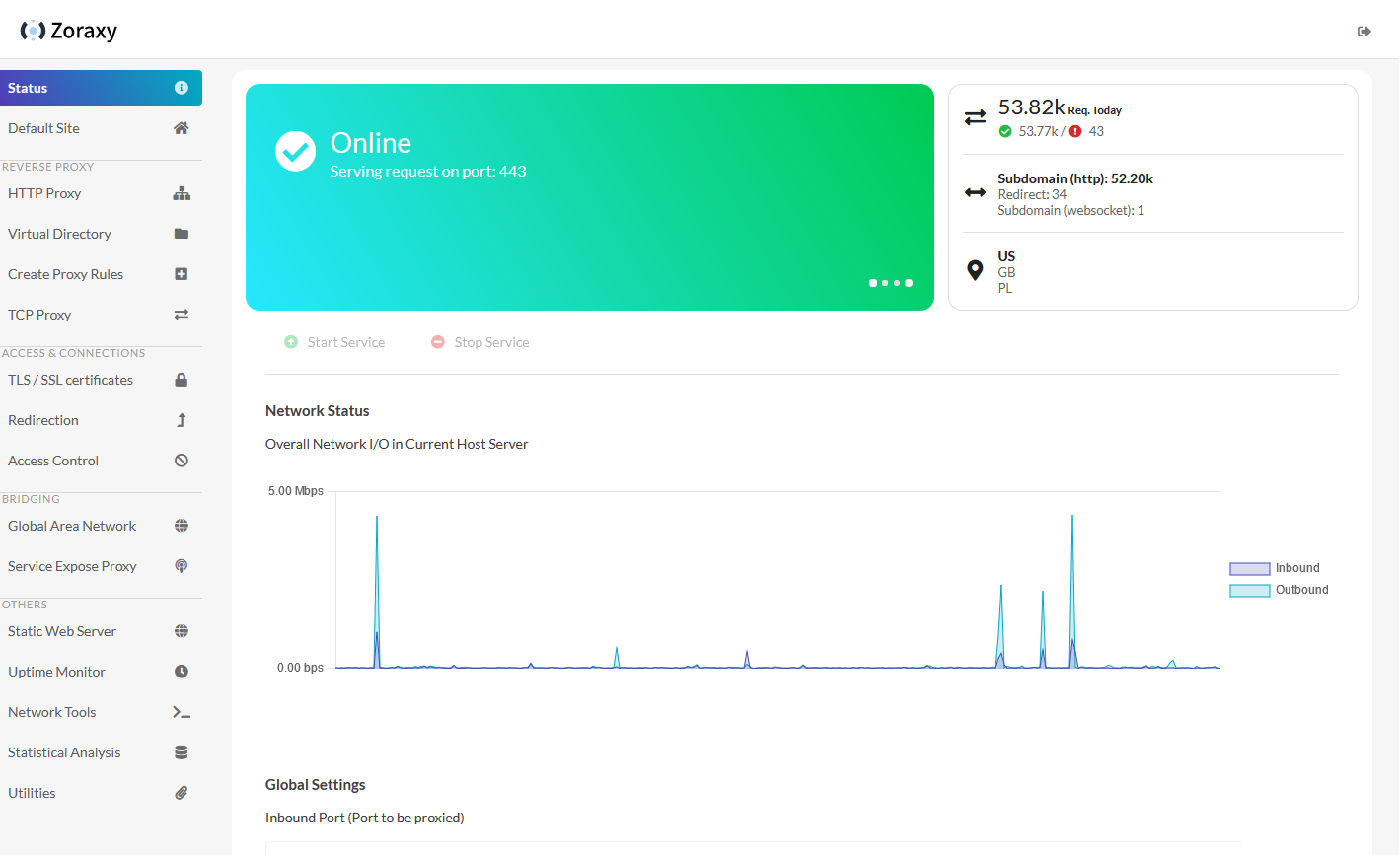Go to HTTP Proxy settings
1400x855 pixels.
point(101,193)
